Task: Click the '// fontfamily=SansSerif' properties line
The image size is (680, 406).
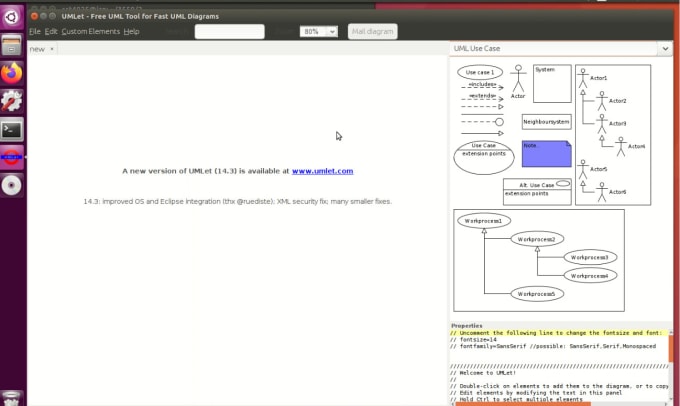Action: point(553,346)
